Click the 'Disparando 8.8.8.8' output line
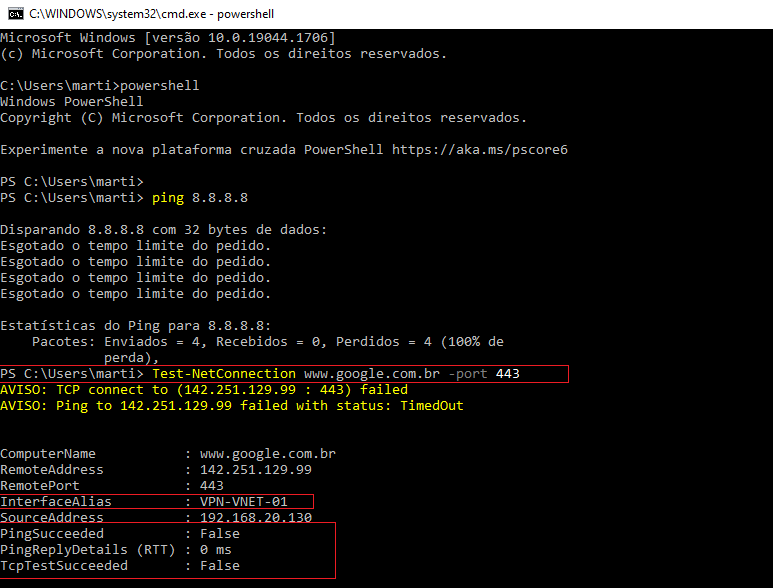Image resolution: width=773 pixels, height=588 pixels. tap(164, 230)
